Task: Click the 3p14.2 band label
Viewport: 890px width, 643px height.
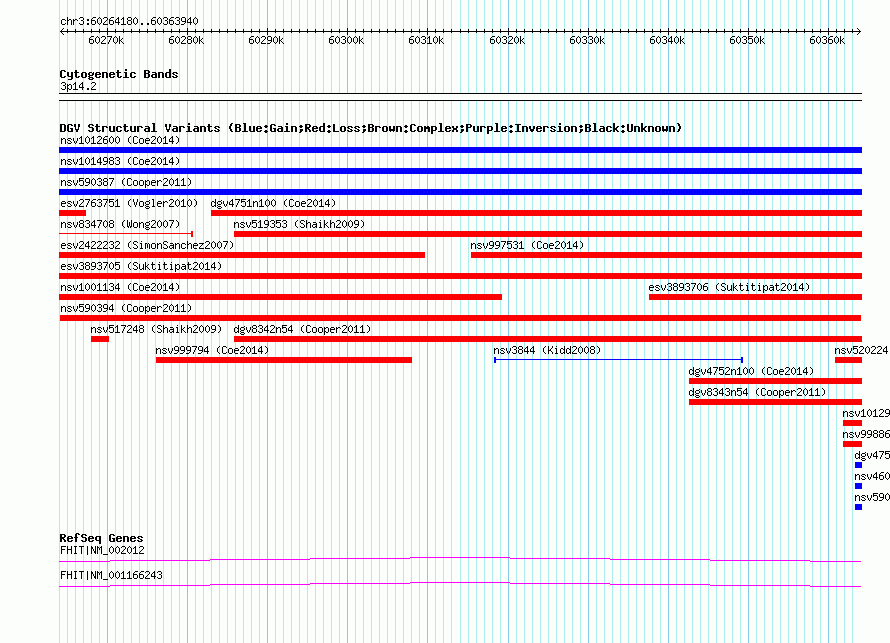Action: tap(78, 86)
